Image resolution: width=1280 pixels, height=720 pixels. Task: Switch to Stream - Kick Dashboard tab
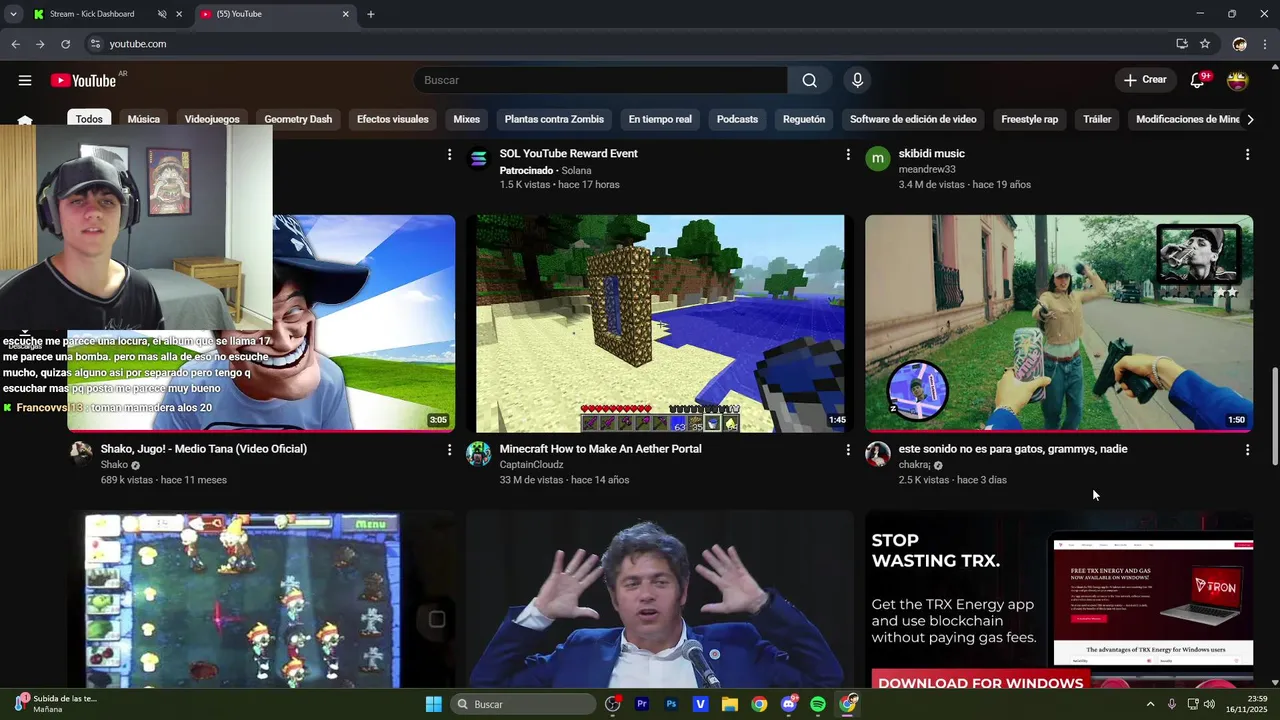click(x=92, y=14)
